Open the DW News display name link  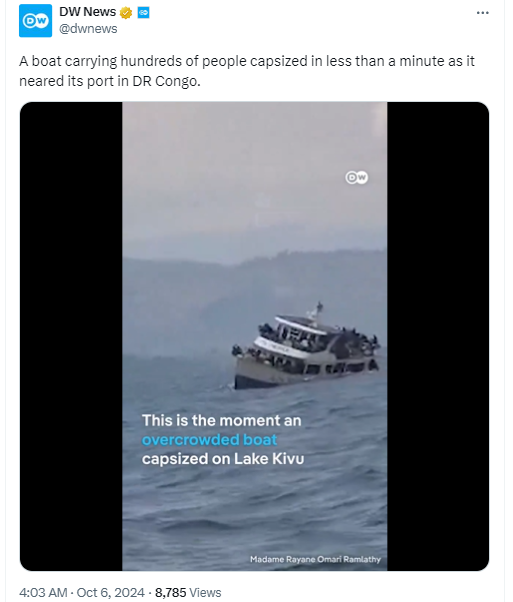click(x=88, y=12)
